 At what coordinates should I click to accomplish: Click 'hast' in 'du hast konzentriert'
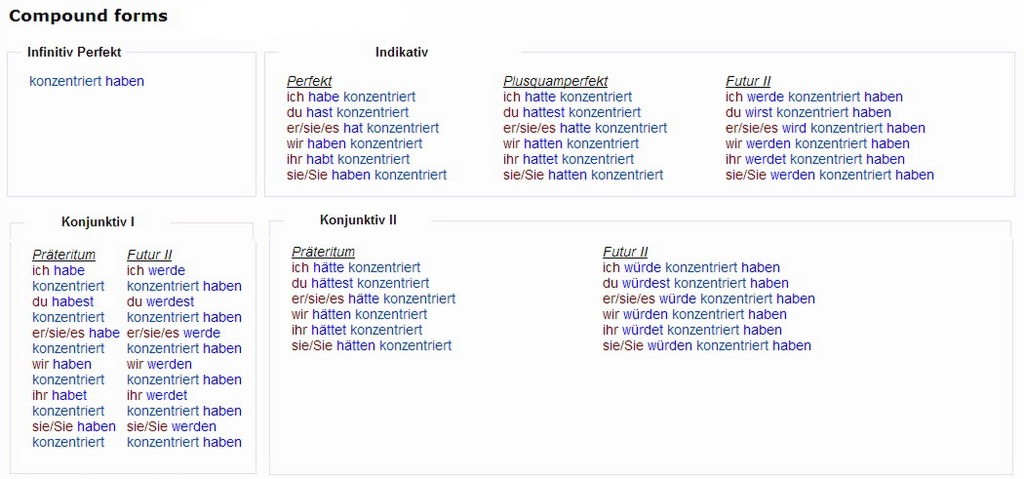tap(319, 113)
